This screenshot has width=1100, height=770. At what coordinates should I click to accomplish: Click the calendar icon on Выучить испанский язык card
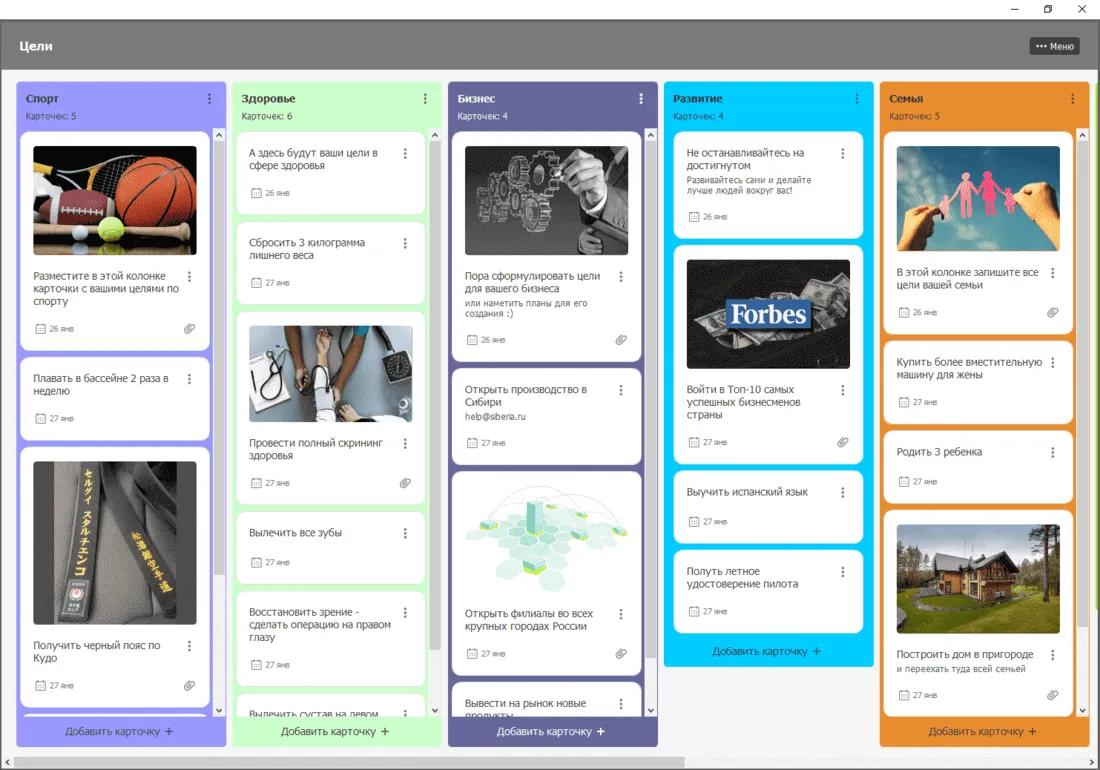[x=693, y=522]
